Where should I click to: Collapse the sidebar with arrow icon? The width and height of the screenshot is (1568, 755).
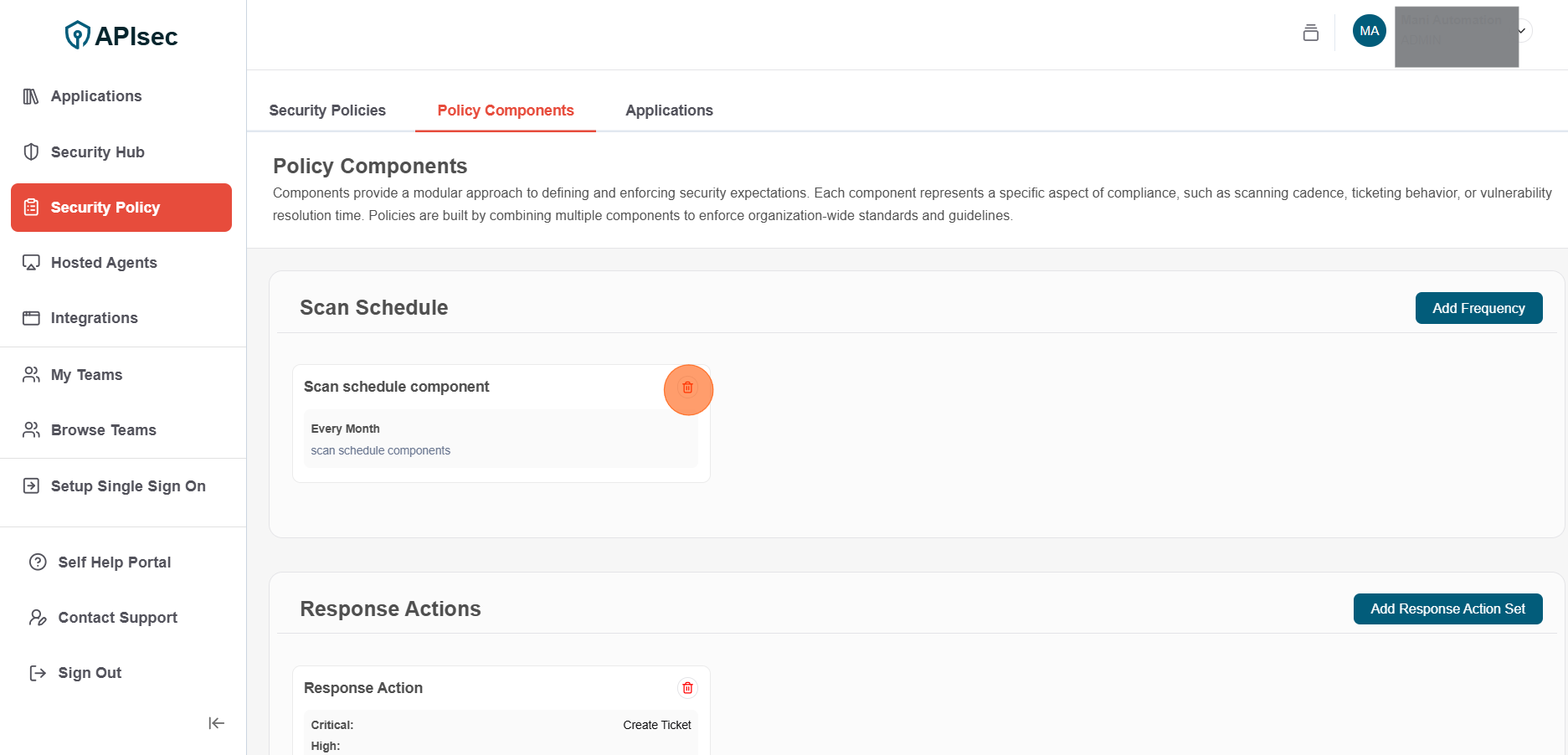216,723
